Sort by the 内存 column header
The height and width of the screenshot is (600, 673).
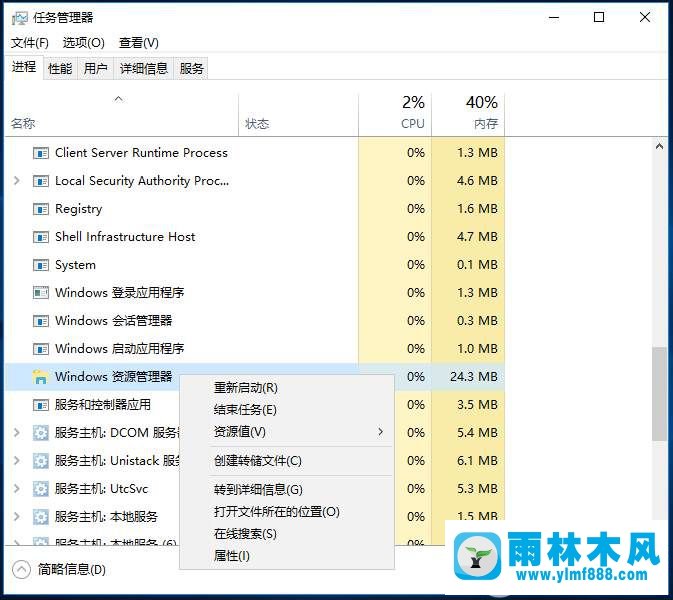tap(468, 115)
